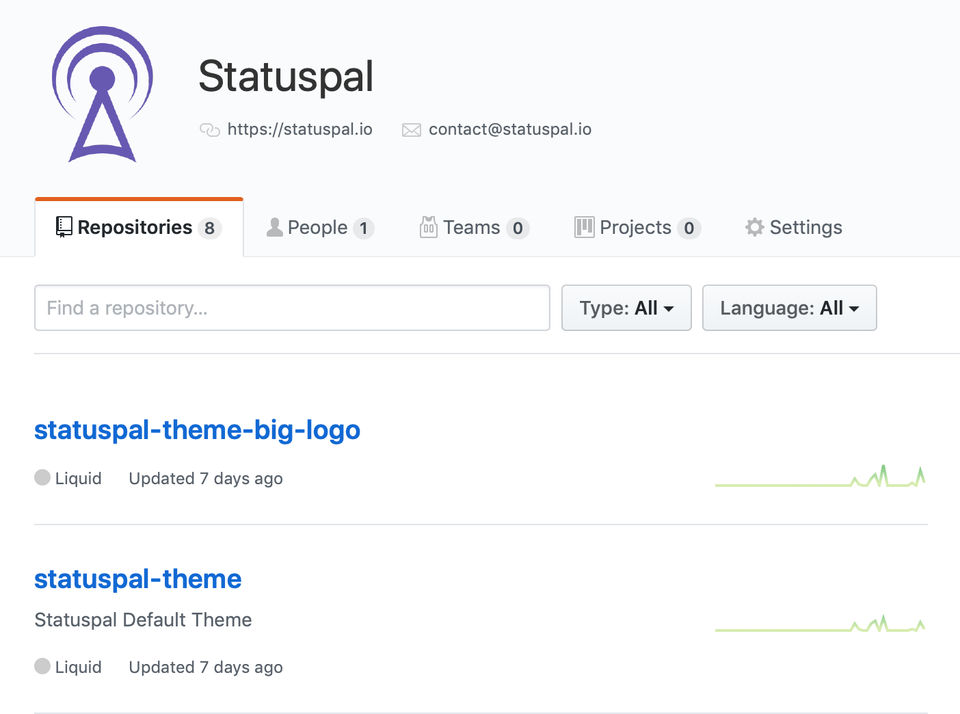Open the Projects tab
960x714 pixels.
[x=637, y=228]
